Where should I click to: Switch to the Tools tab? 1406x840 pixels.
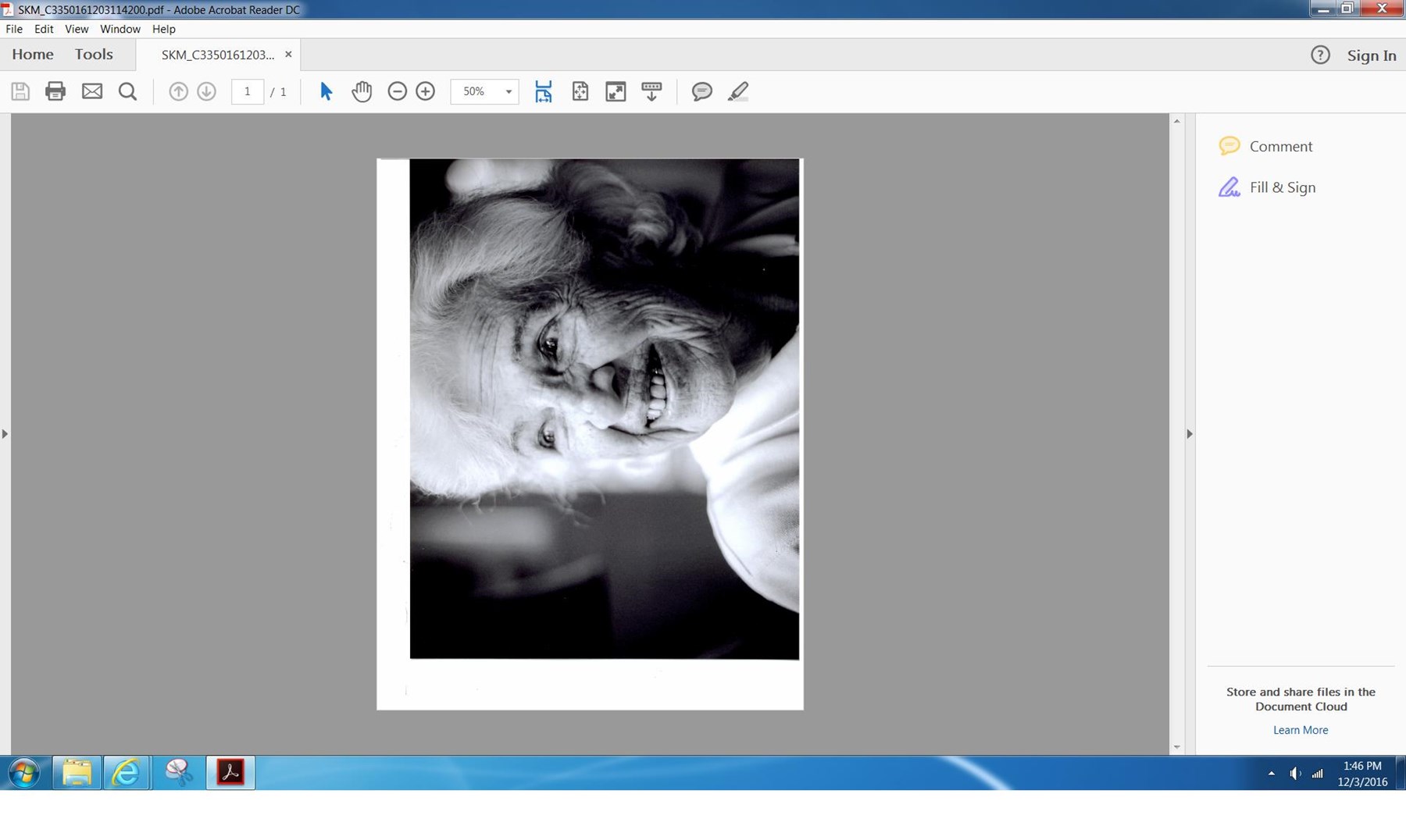tap(94, 55)
